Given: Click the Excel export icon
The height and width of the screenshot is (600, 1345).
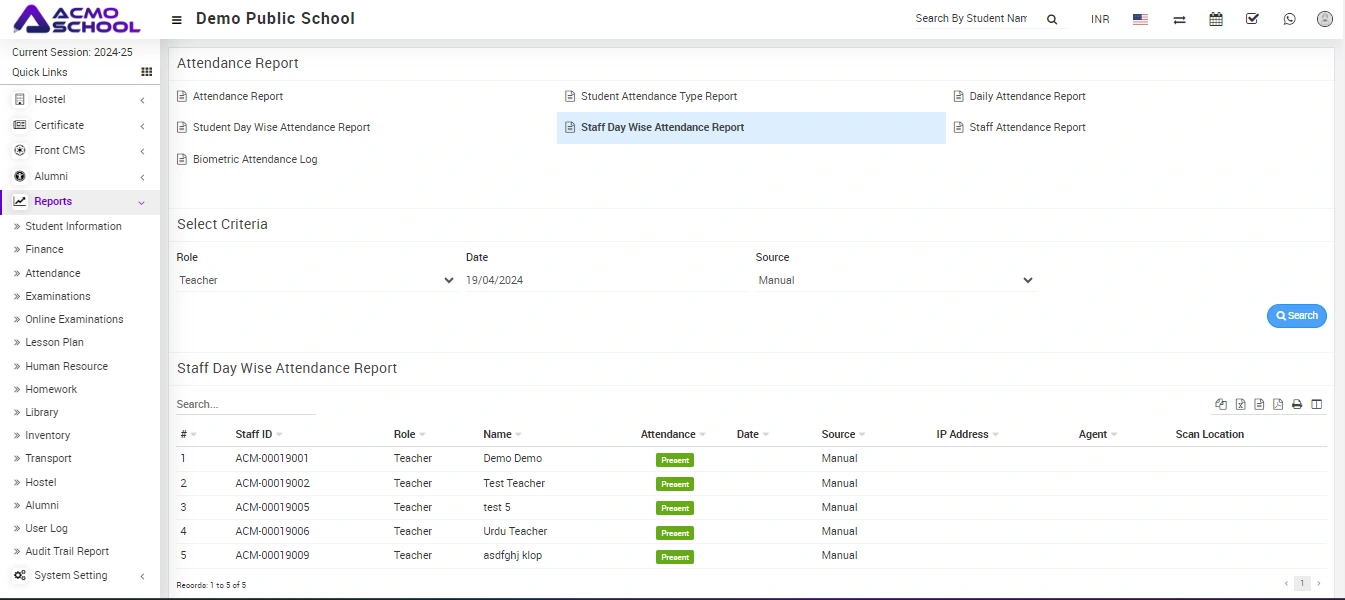Looking at the screenshot, I should pos(1240,405).
